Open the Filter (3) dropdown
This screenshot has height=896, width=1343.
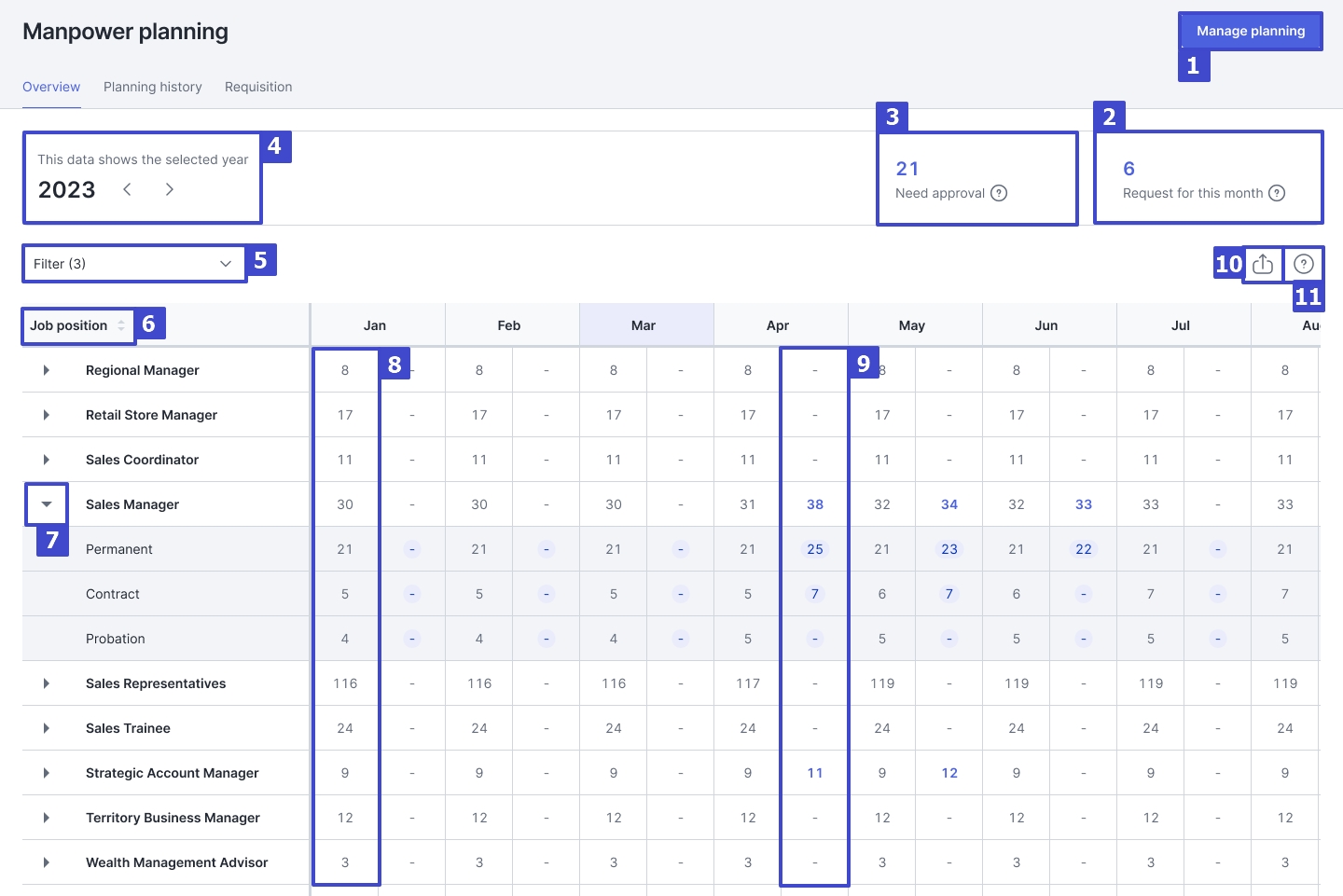pos(133,264)
